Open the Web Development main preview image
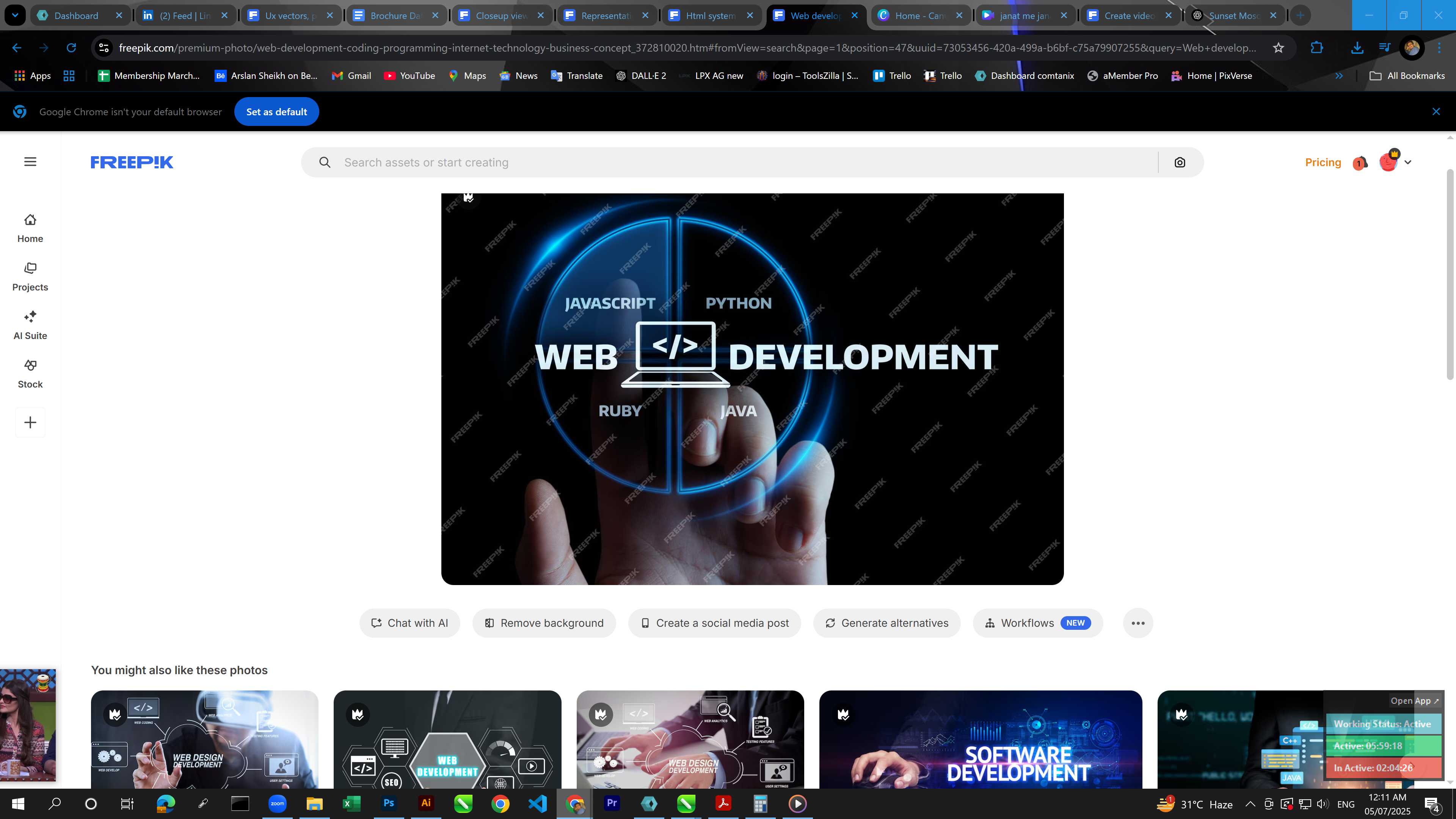The height and width of the screenshot is (819, 1456). pos(752,389)
